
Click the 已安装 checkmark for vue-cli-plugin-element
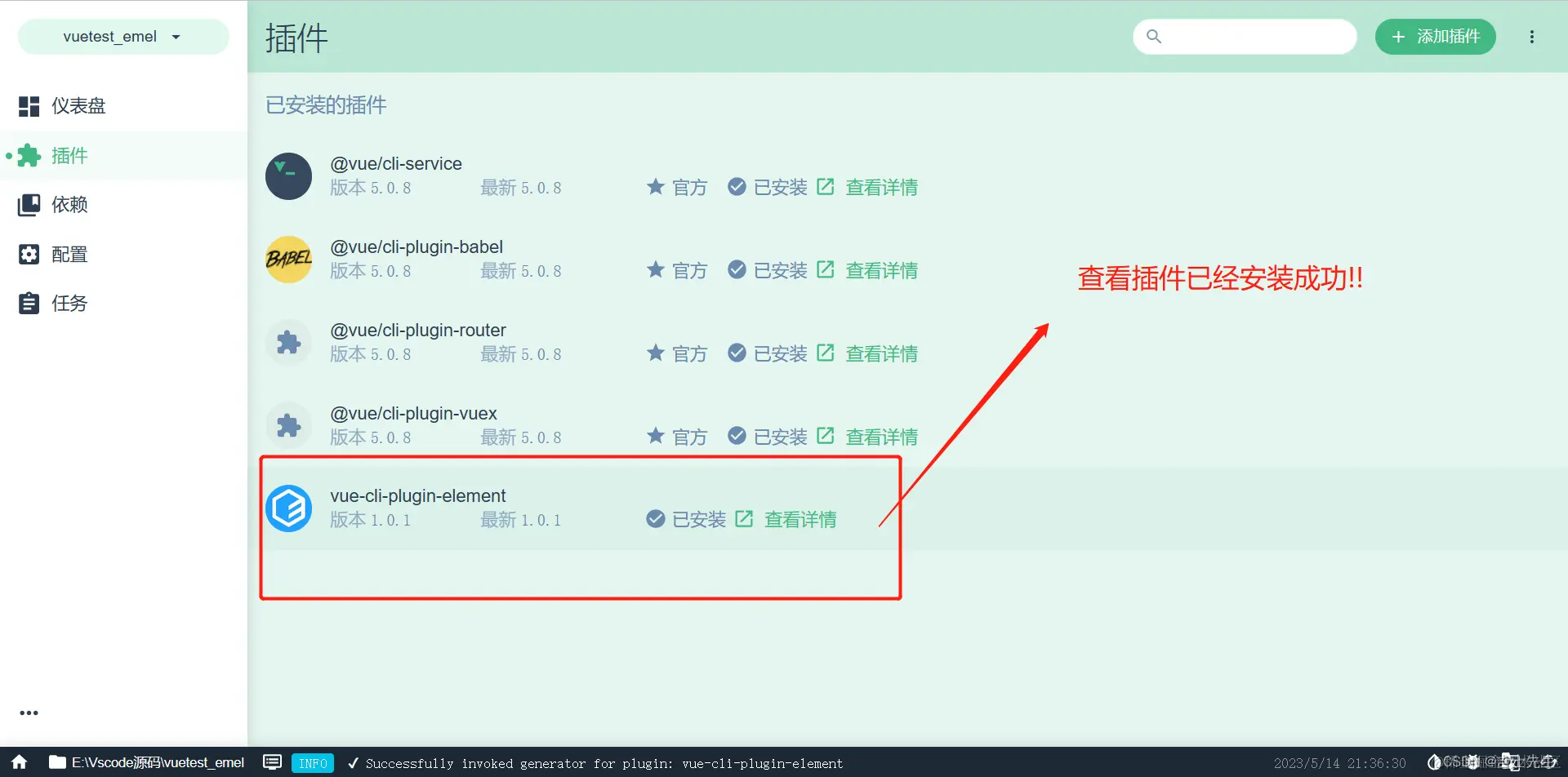[655, 519]
